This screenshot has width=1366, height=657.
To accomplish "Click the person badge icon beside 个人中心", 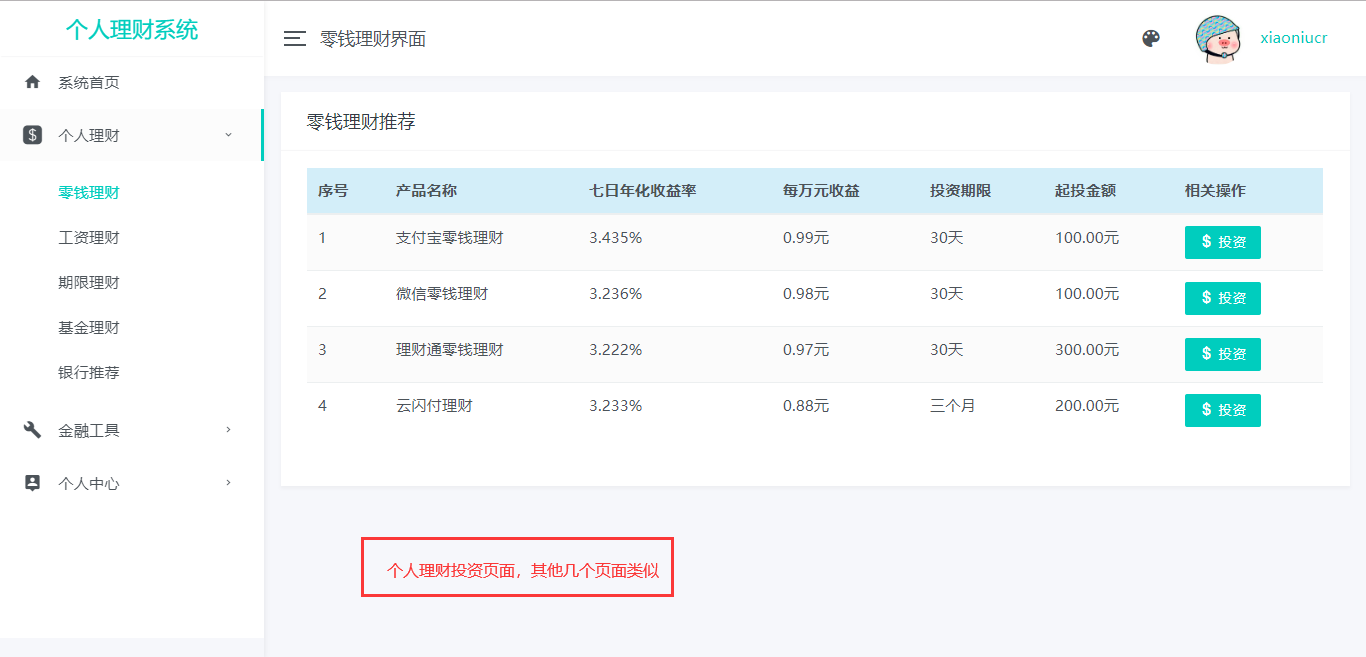I will [32, 483].
